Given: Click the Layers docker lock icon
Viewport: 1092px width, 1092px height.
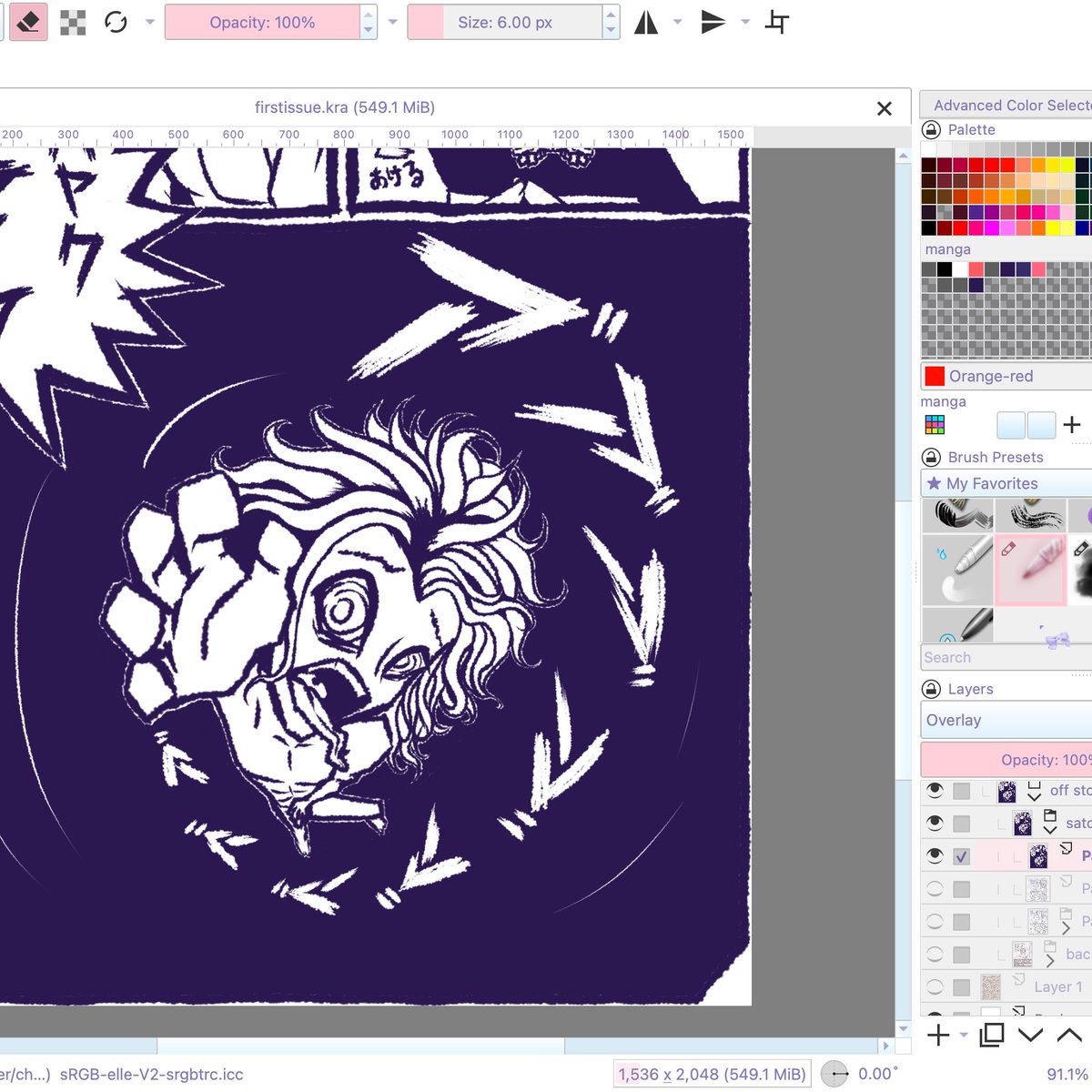Looking at the screenshot, I should 931,689.
